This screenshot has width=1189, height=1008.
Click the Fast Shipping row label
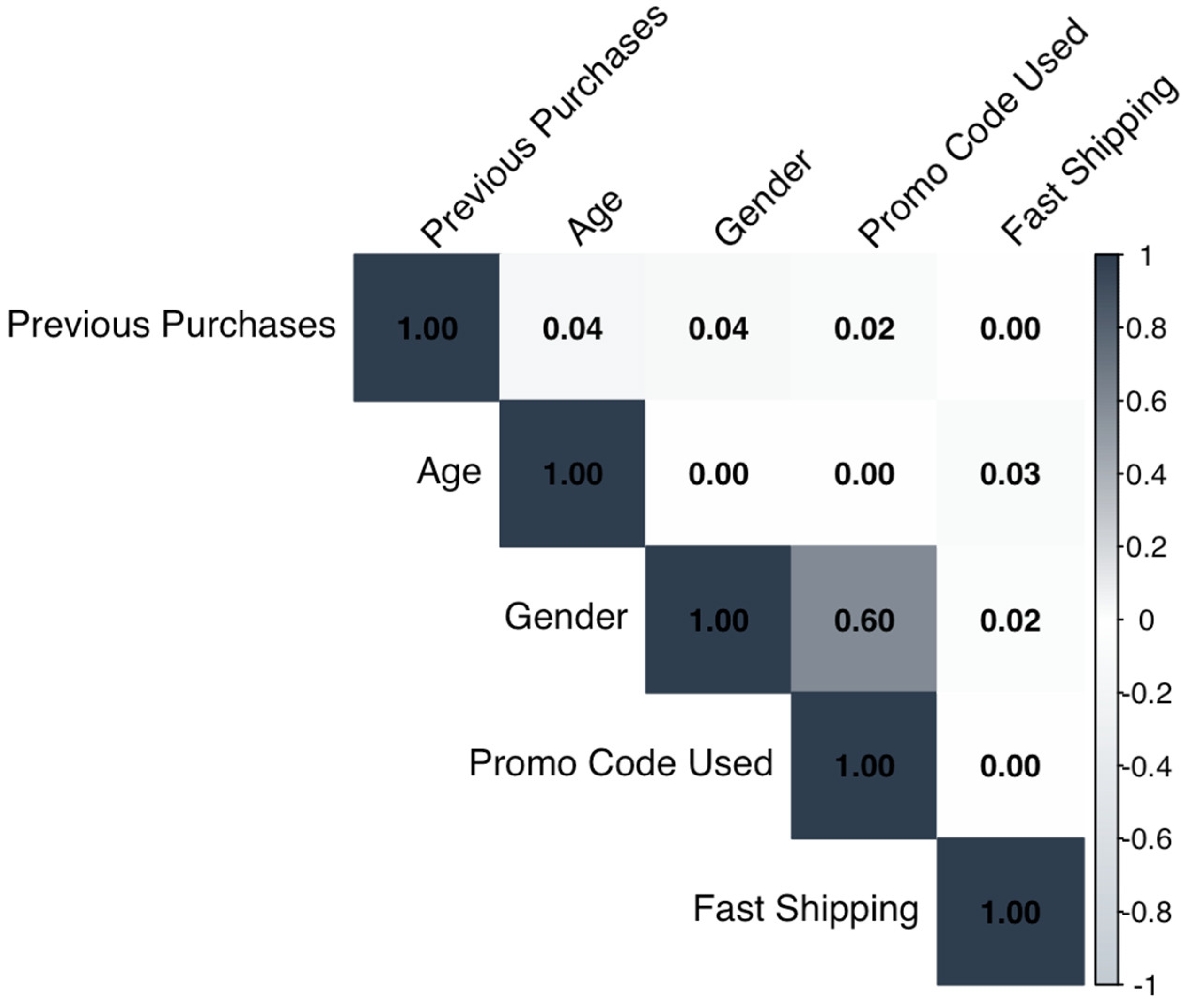(x=806, y=908)
